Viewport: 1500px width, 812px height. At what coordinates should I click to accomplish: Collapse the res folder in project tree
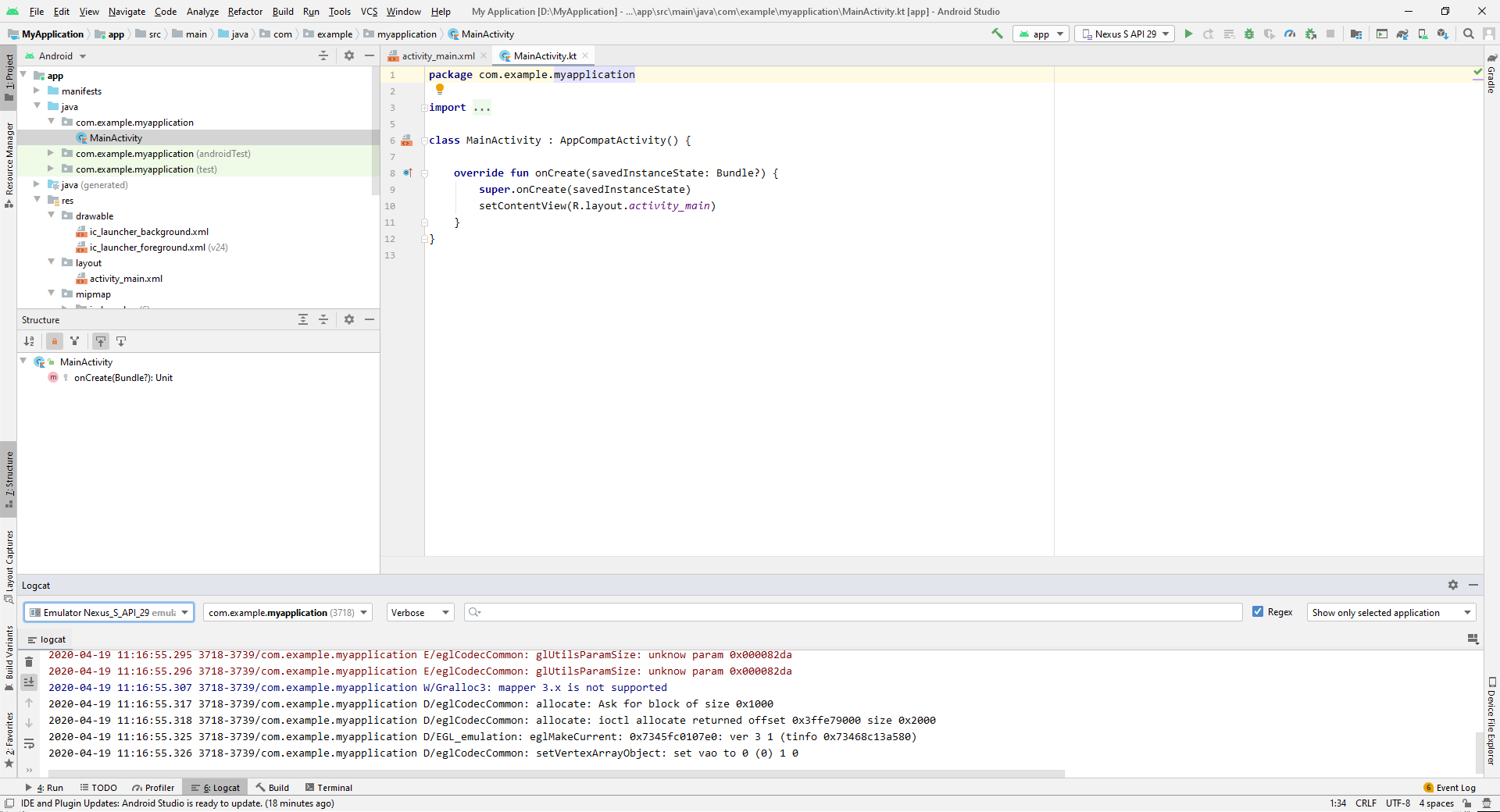pyautogui.click(x=37, y=201)
